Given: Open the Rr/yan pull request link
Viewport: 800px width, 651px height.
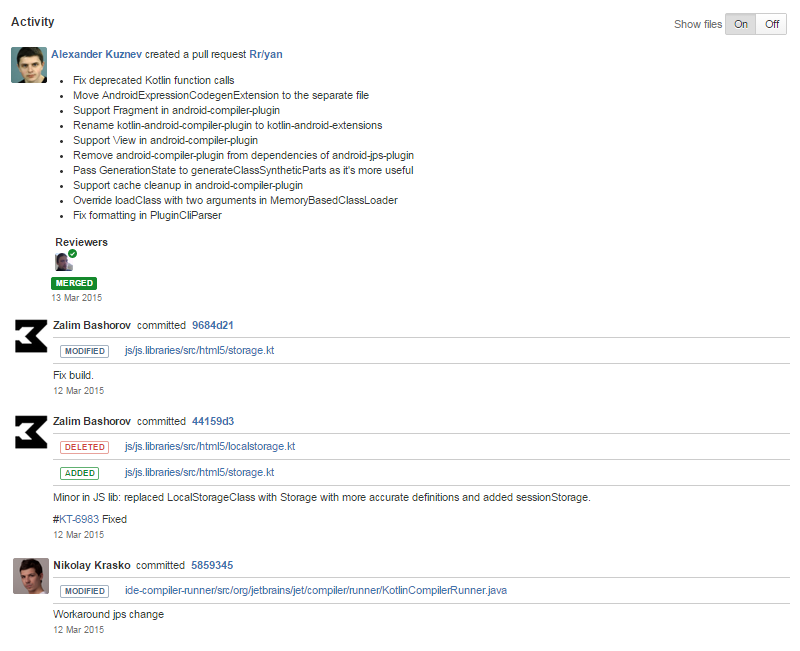Looking at the screenshot, I should click(x=266, y=54).
